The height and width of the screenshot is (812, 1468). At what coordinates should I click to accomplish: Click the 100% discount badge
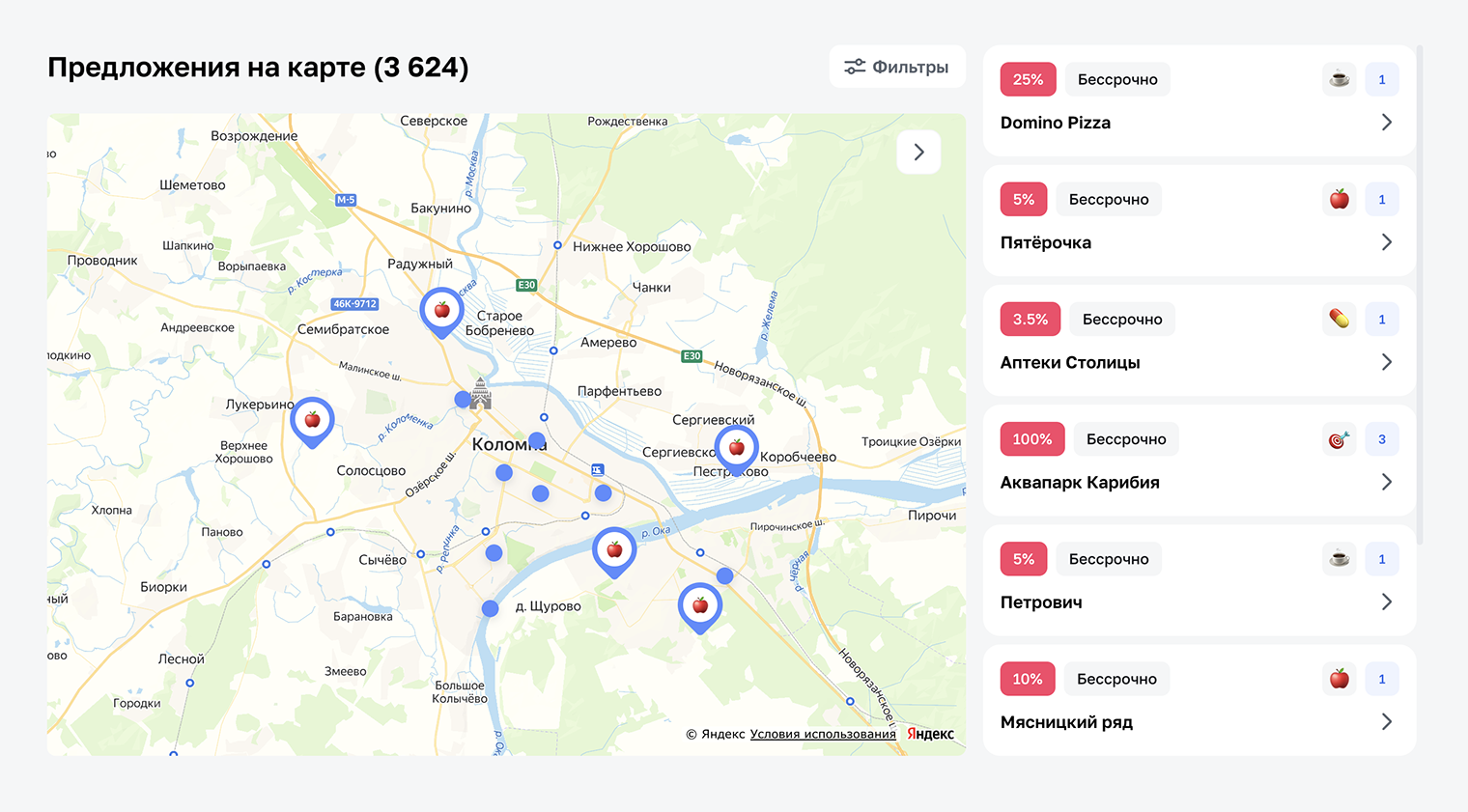tap(1032, 439)
